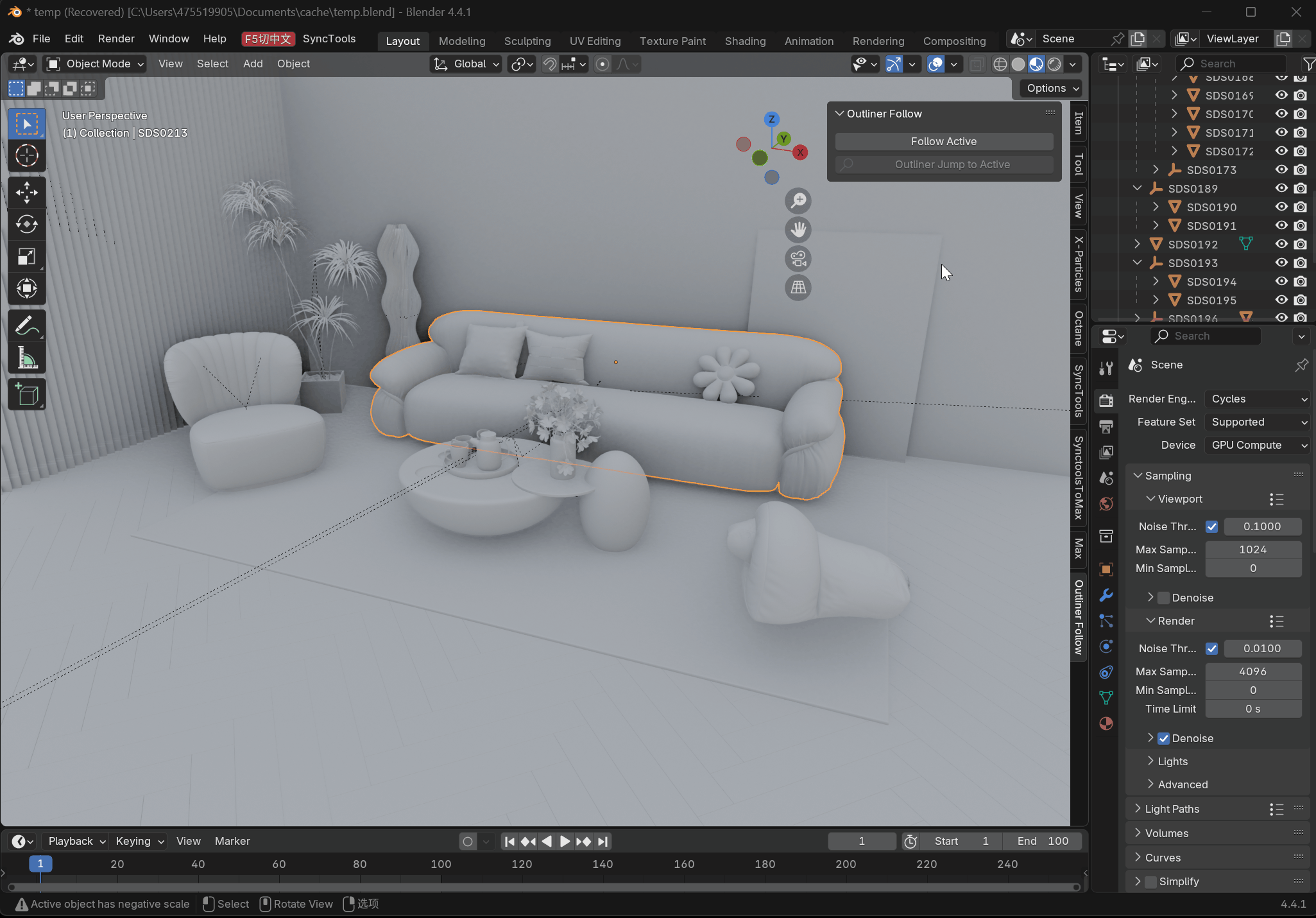Click the Render Max Samples field
The height and width of the screenshot is (918, 1316).
(1252, 671)
